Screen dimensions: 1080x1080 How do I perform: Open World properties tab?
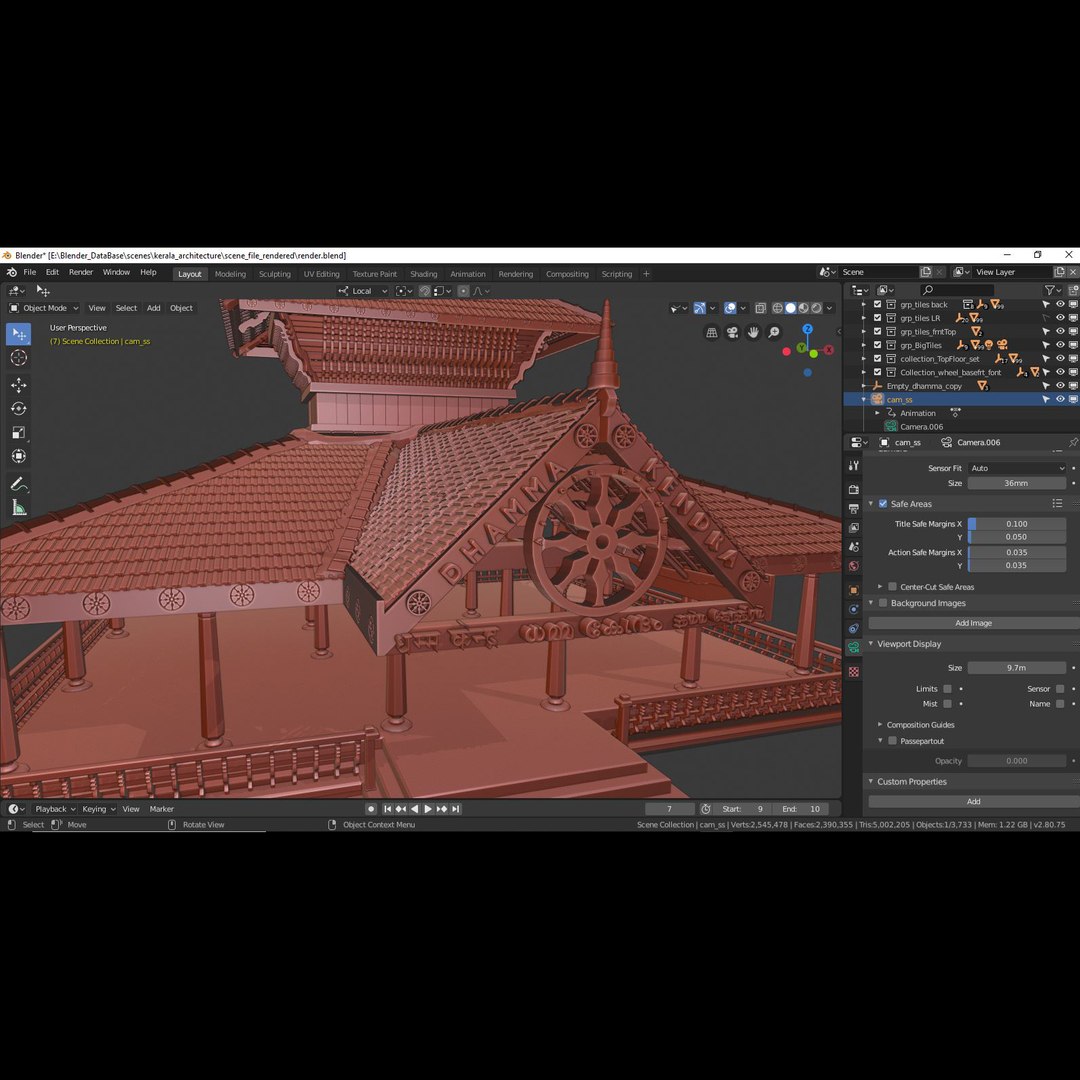click(x=853, y=566)
